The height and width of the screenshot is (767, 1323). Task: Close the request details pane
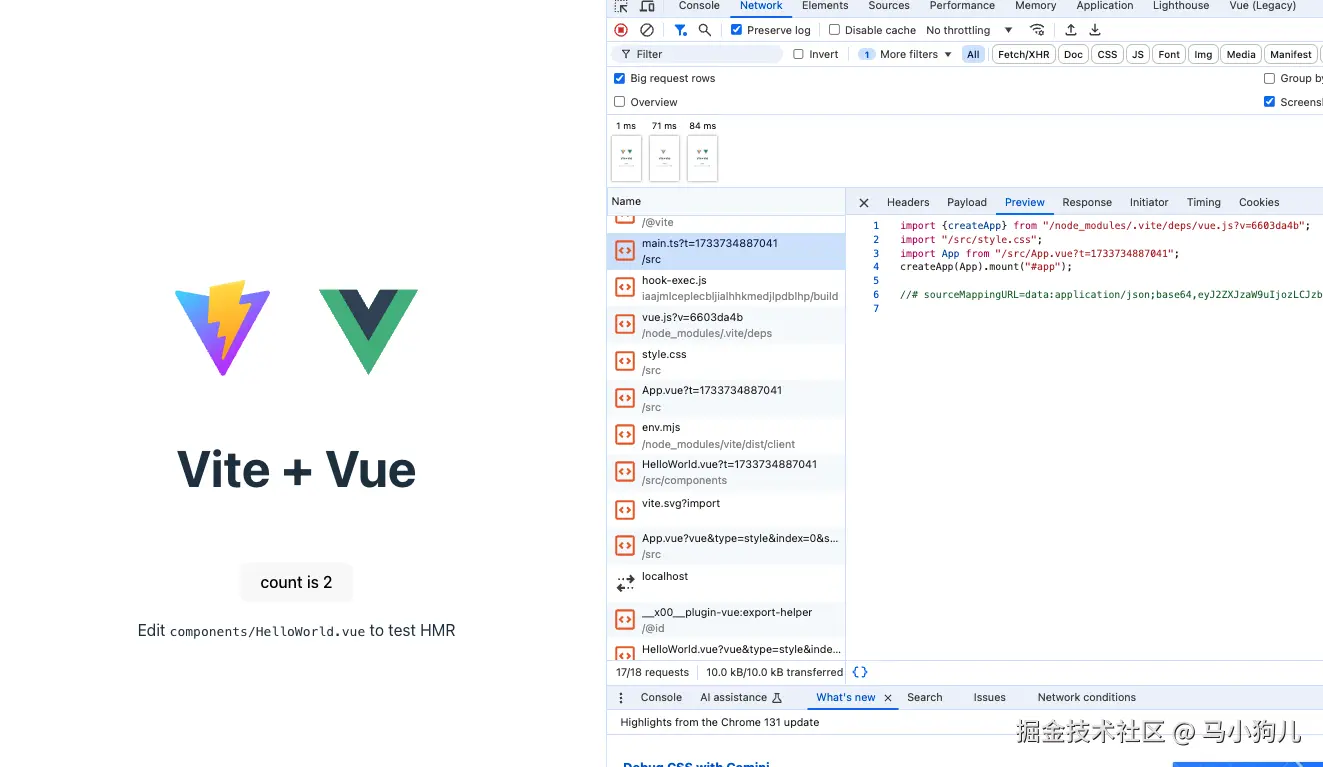click(864, 202)
